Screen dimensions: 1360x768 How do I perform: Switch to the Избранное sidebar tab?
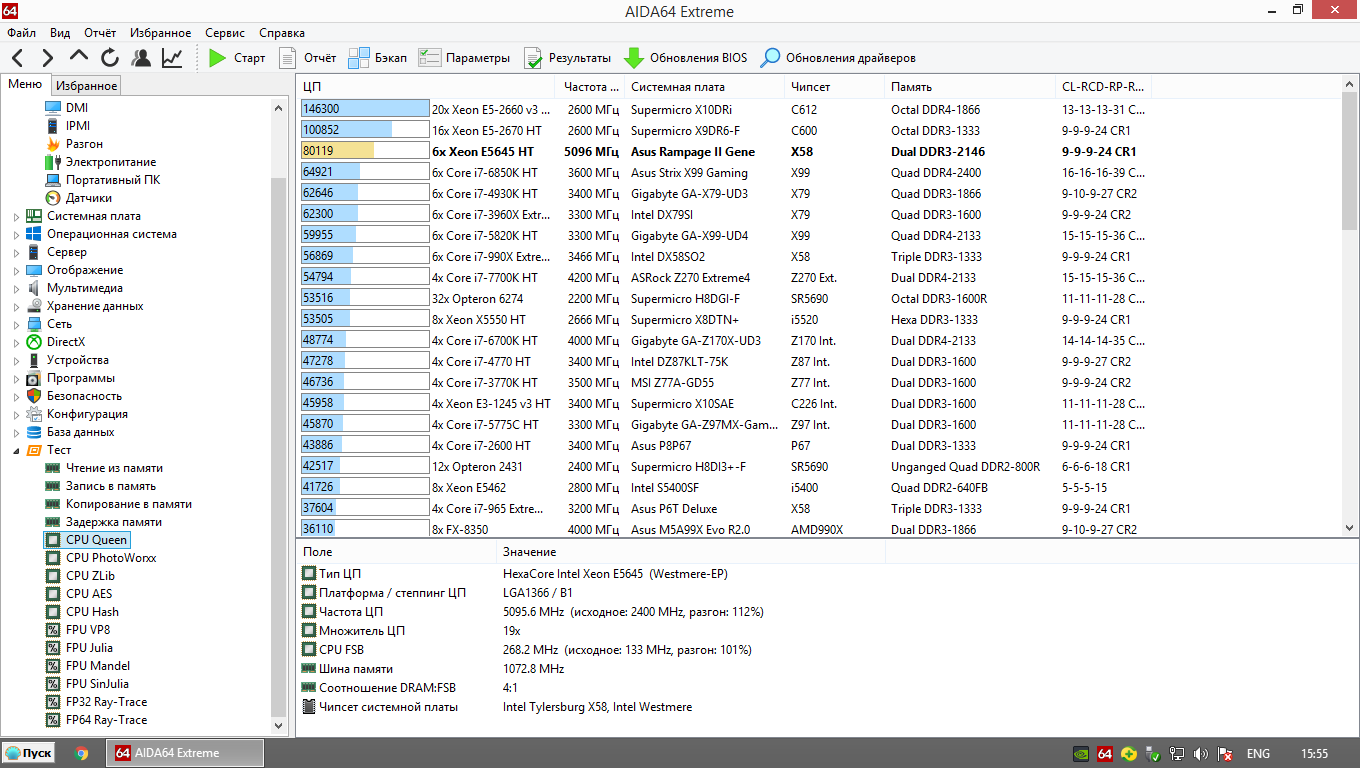click(86, 86)
